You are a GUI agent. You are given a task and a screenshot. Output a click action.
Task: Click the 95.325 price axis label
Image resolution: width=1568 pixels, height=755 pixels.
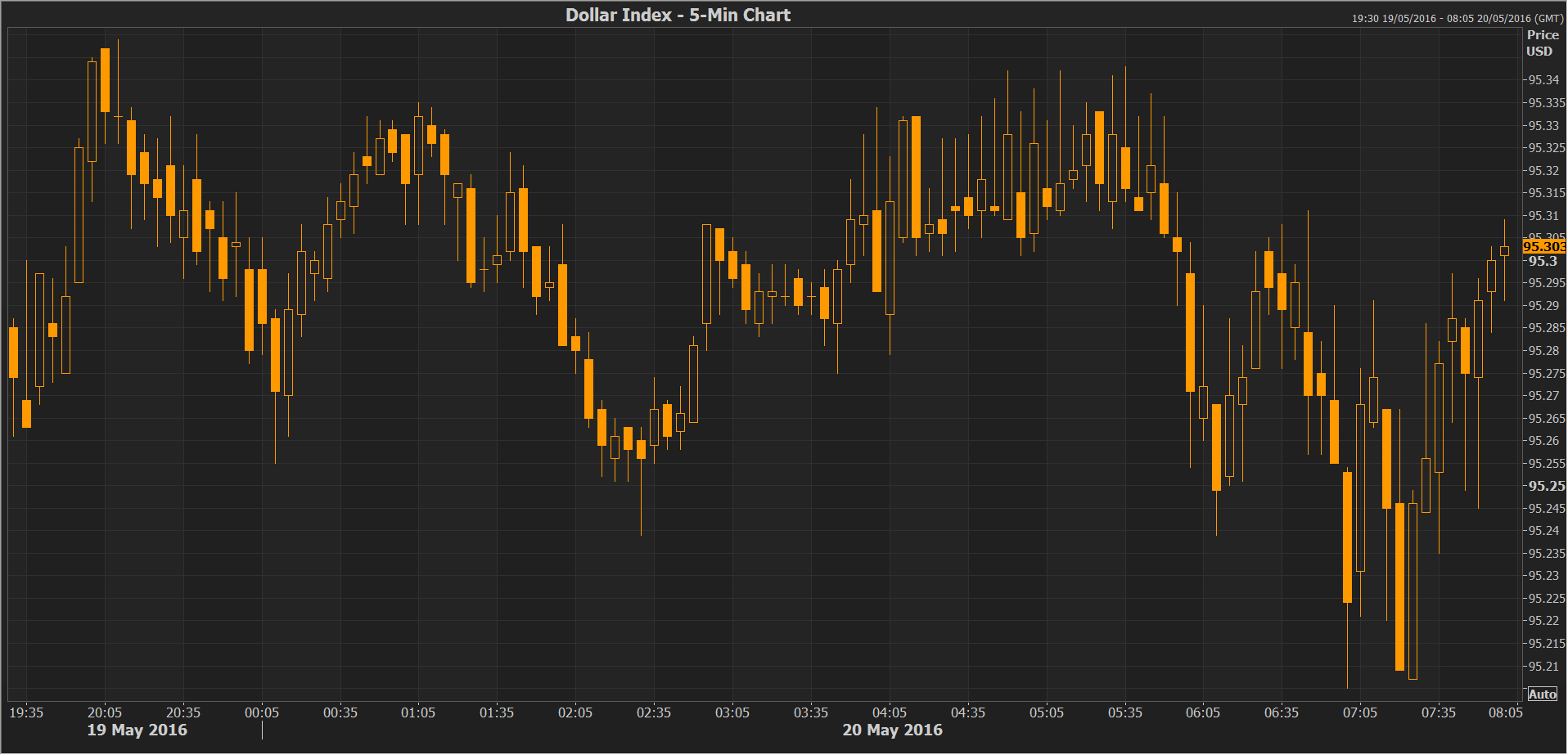click(1547, 148)
